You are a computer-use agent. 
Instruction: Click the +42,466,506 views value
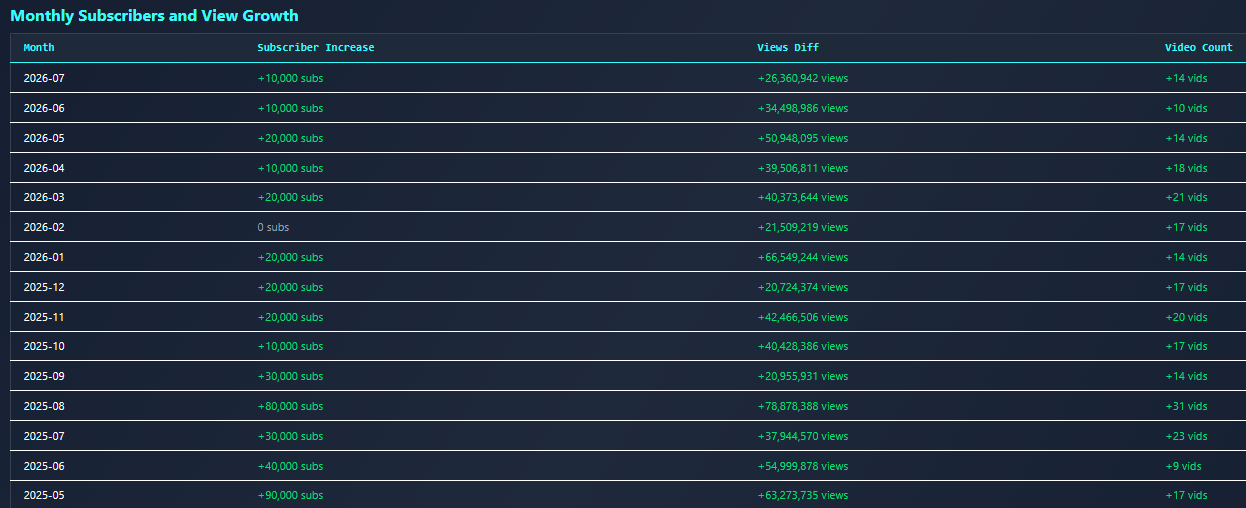coord(803,317)
